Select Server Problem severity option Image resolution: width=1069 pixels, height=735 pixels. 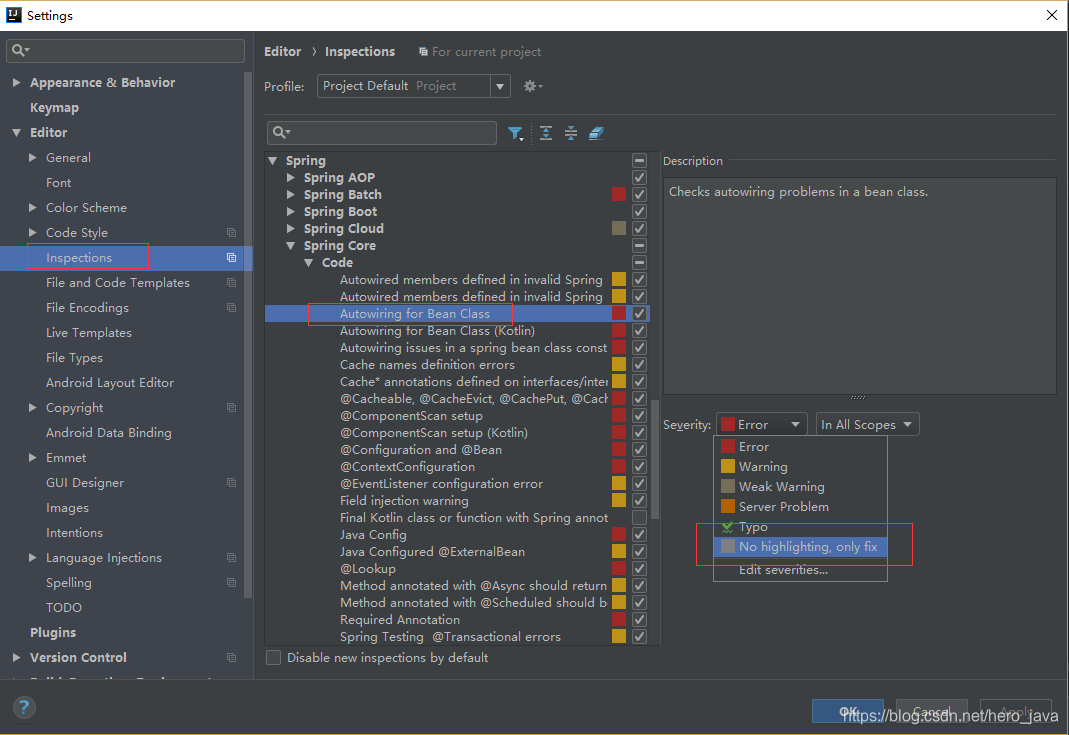(800, 507)
